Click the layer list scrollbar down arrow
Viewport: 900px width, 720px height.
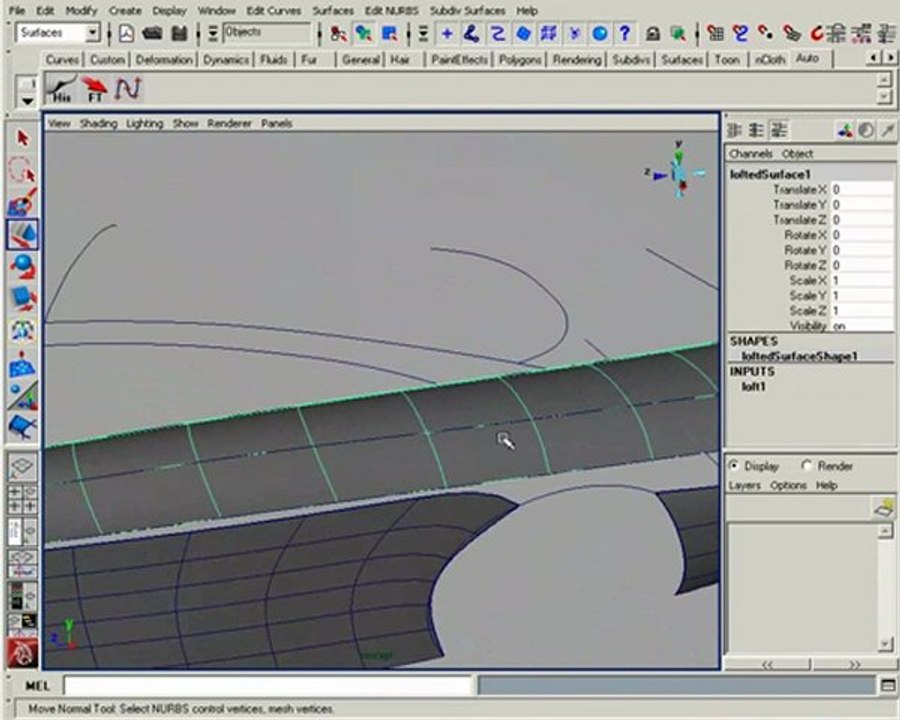pyautogui.click(x=885, y=645)
